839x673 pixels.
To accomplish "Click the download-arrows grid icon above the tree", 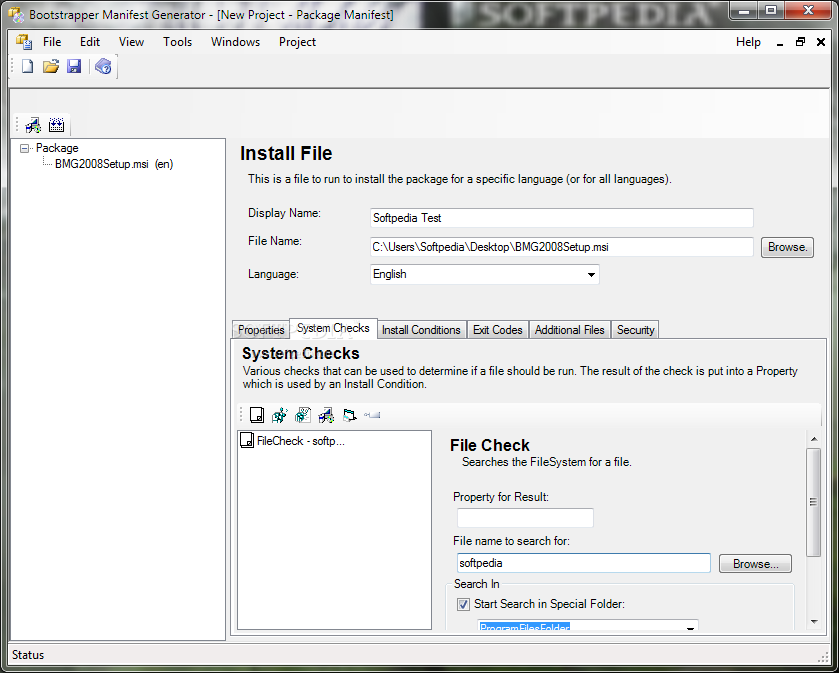I will pos(57,125).
